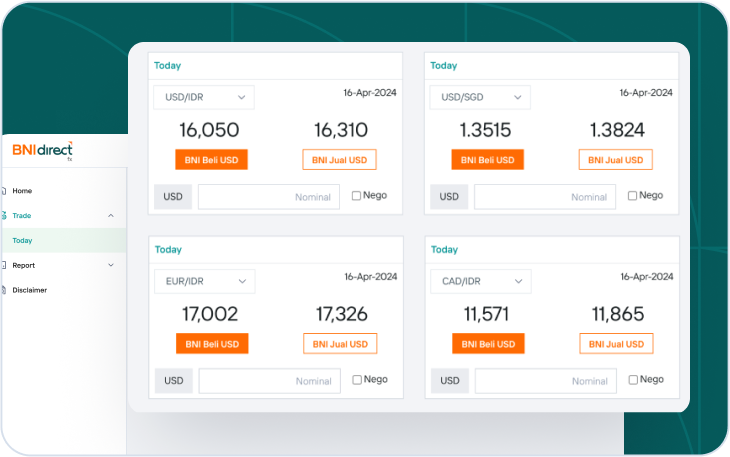Toggle Nego checkbox in EUR/IDR card

click(x=357, y=380)
